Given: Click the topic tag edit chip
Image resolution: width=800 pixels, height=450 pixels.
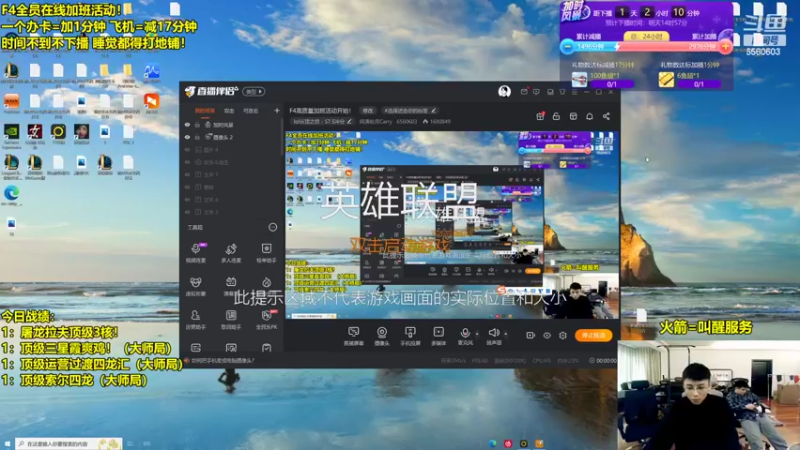Looking at the screenshot, I should [x=409, y=110].
